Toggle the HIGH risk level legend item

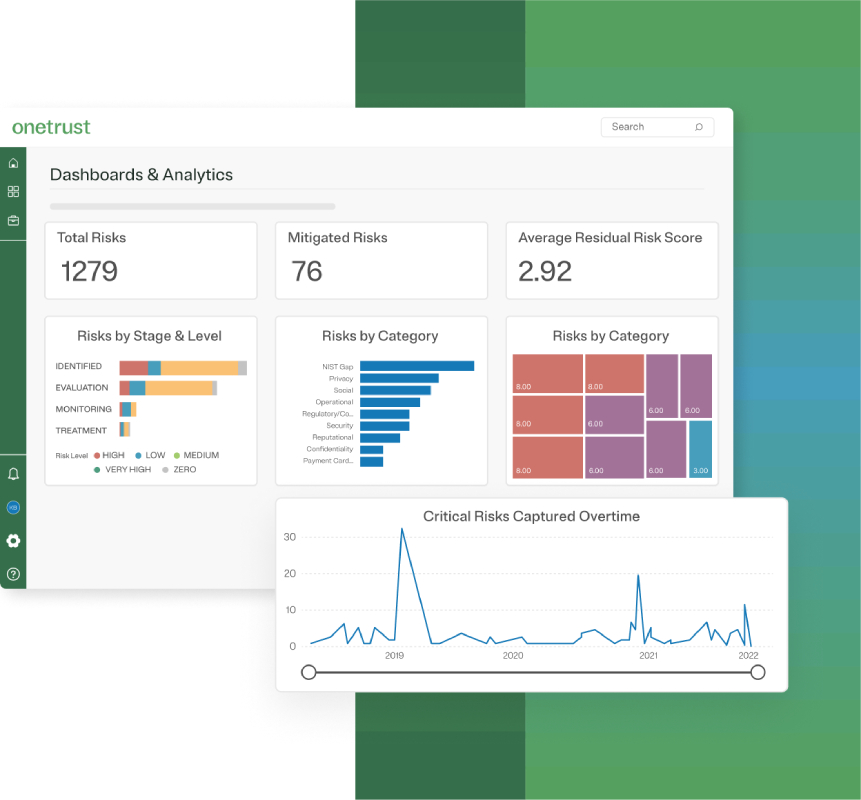pos(109,455)
